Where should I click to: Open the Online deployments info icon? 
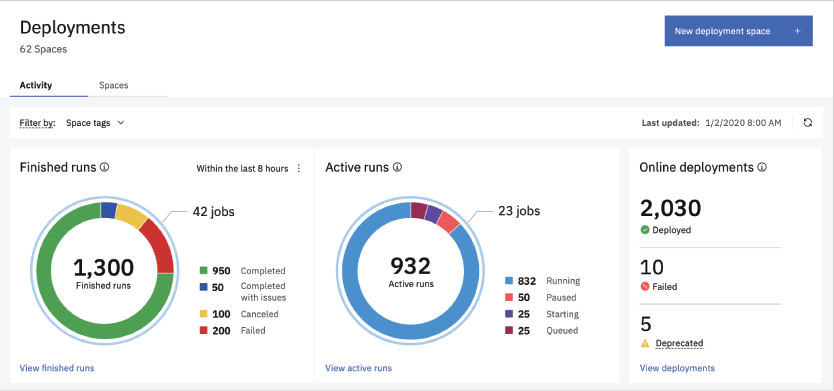(762, 168)
